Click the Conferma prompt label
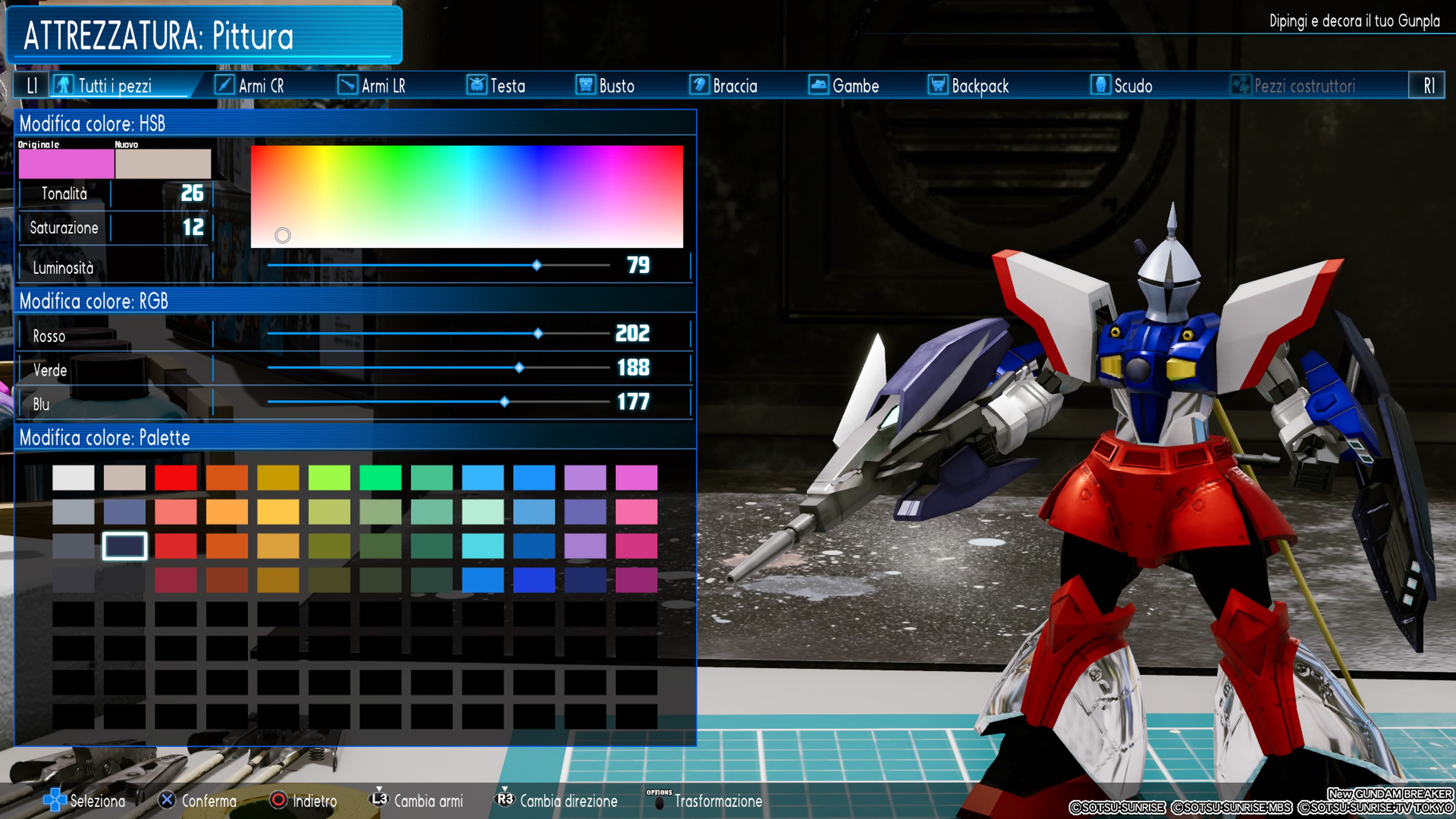 [x=209, y=801]
